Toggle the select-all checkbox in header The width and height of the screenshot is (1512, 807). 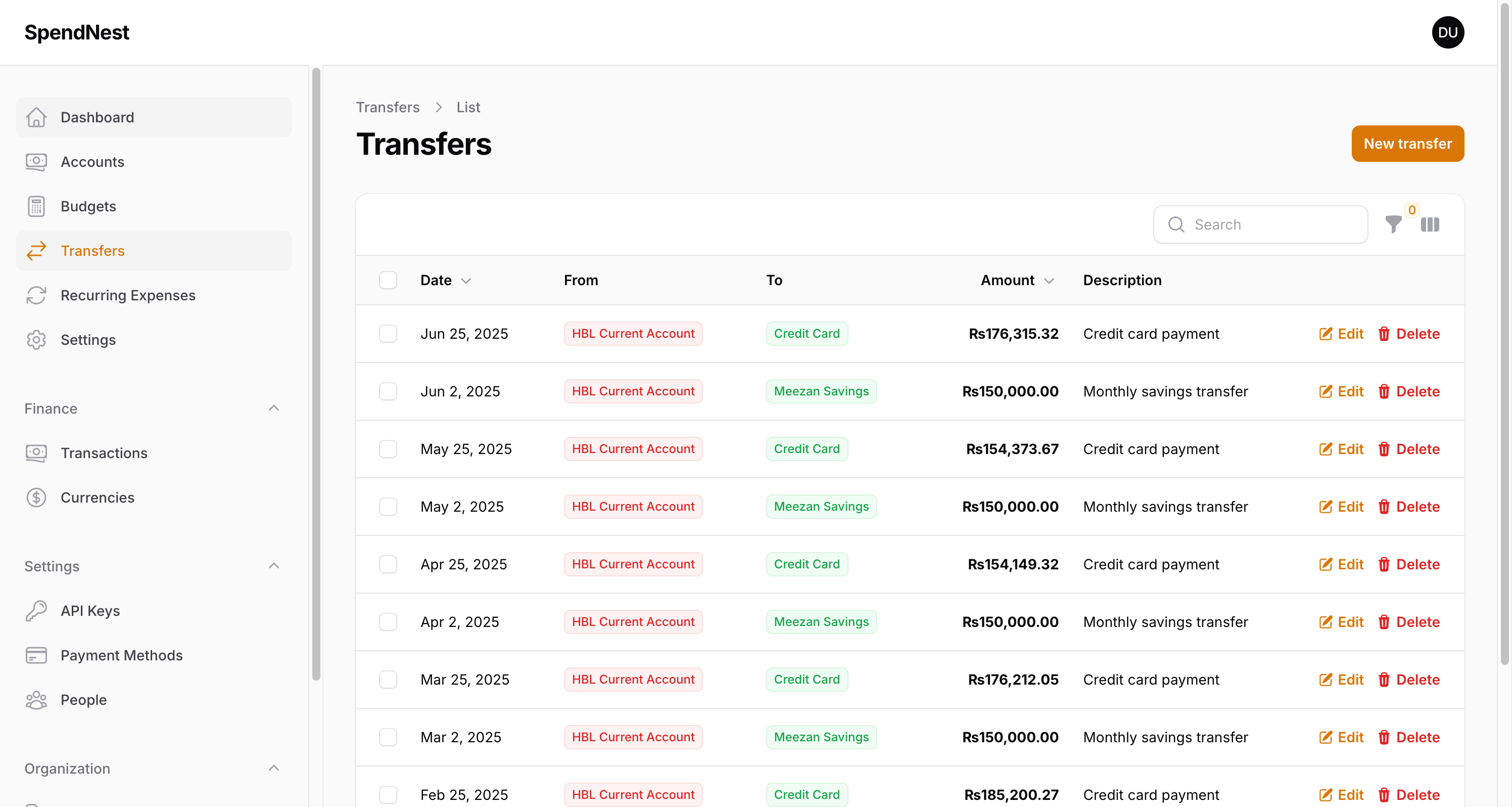(x=388, y=280)
